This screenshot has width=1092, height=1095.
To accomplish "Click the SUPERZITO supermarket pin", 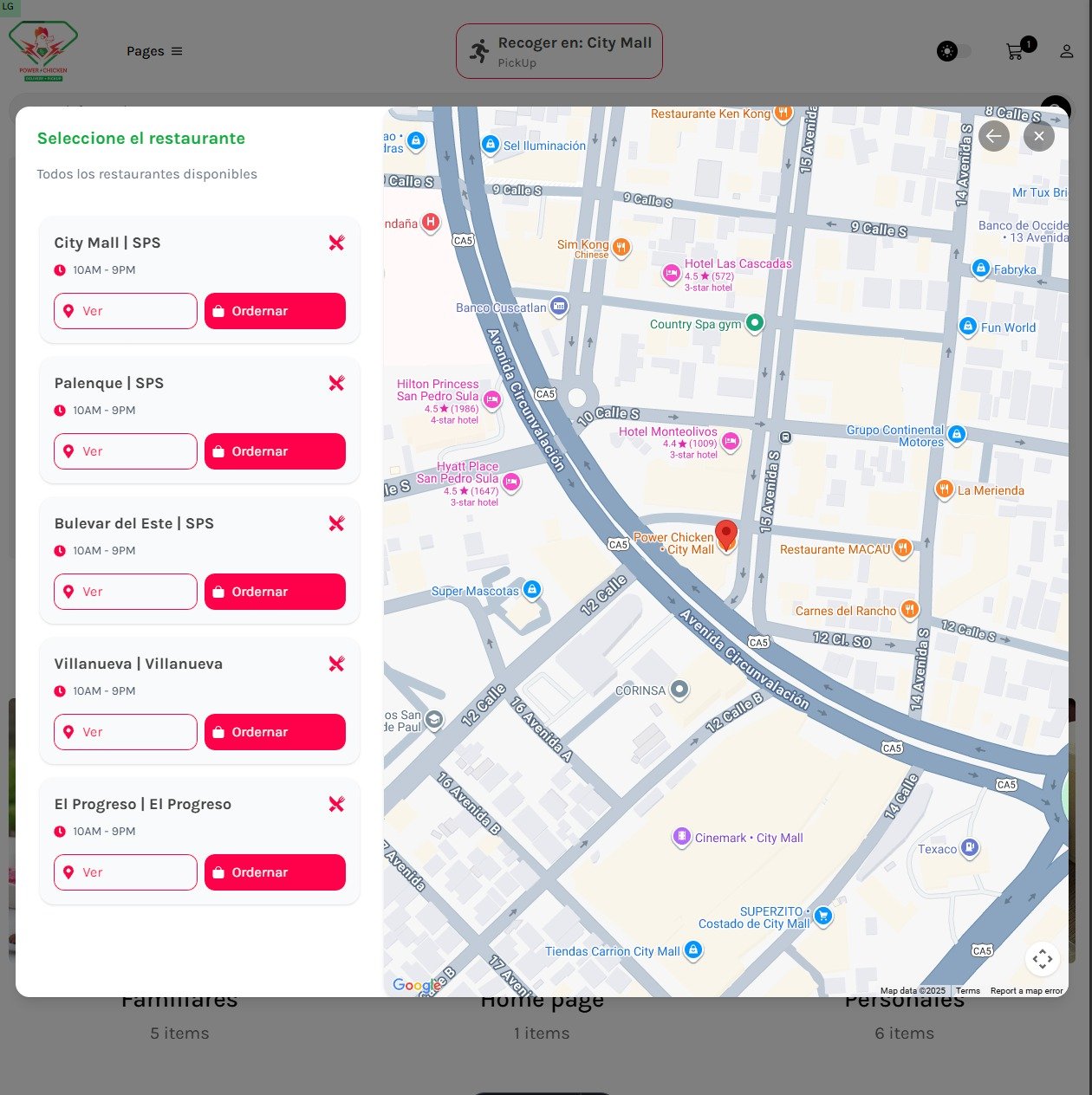I will [823, 916].
